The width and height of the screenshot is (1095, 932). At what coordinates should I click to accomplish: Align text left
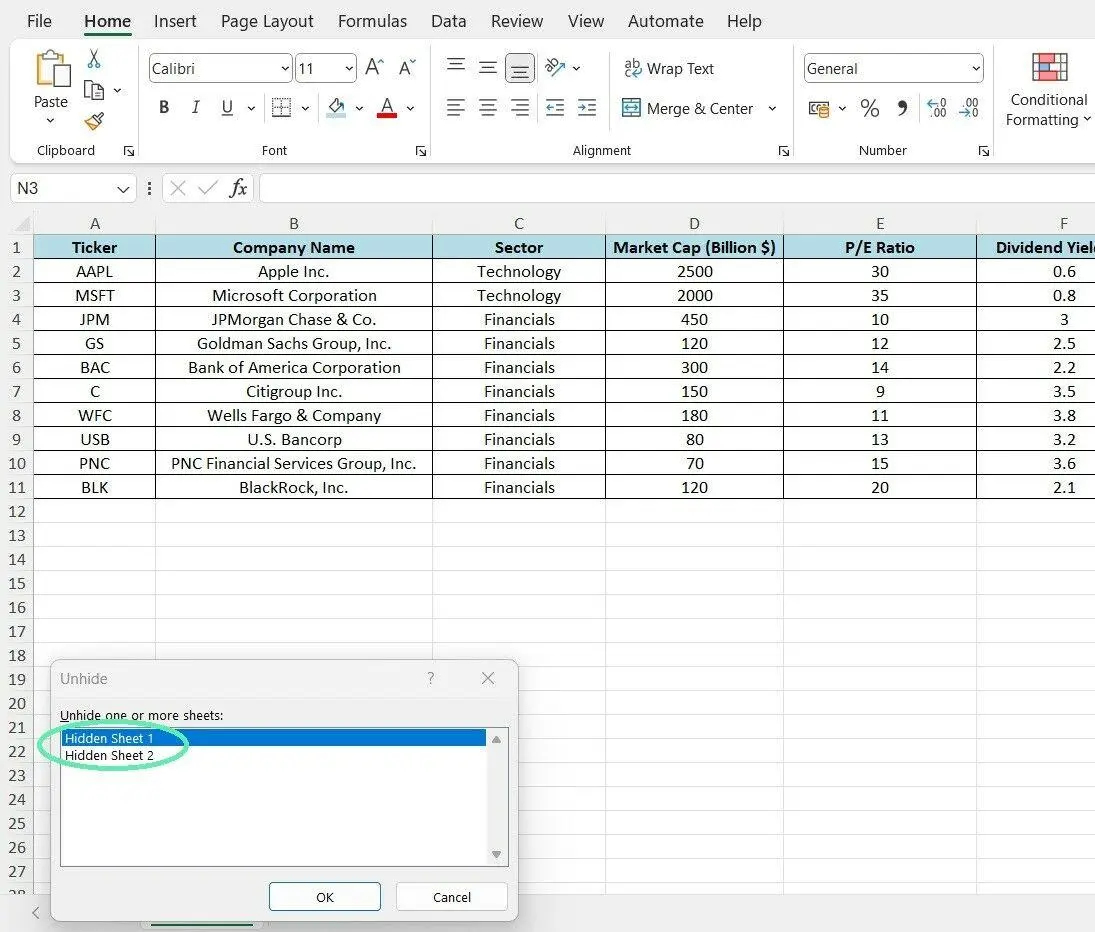456,108
